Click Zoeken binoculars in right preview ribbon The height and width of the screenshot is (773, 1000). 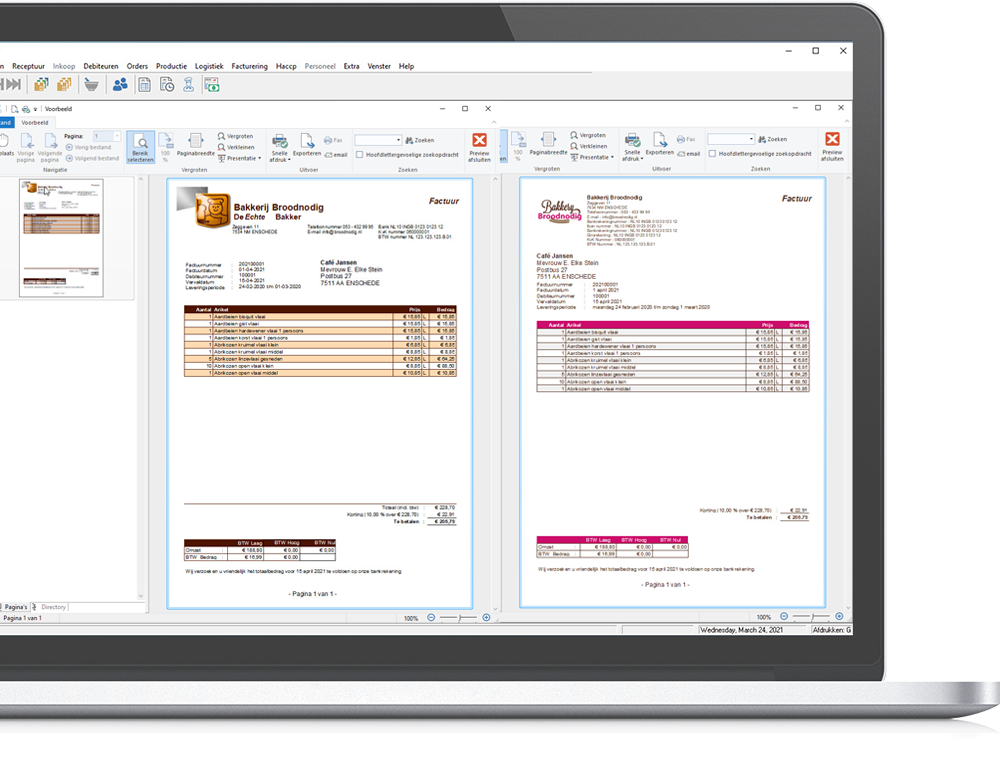[x=772, y=139]
